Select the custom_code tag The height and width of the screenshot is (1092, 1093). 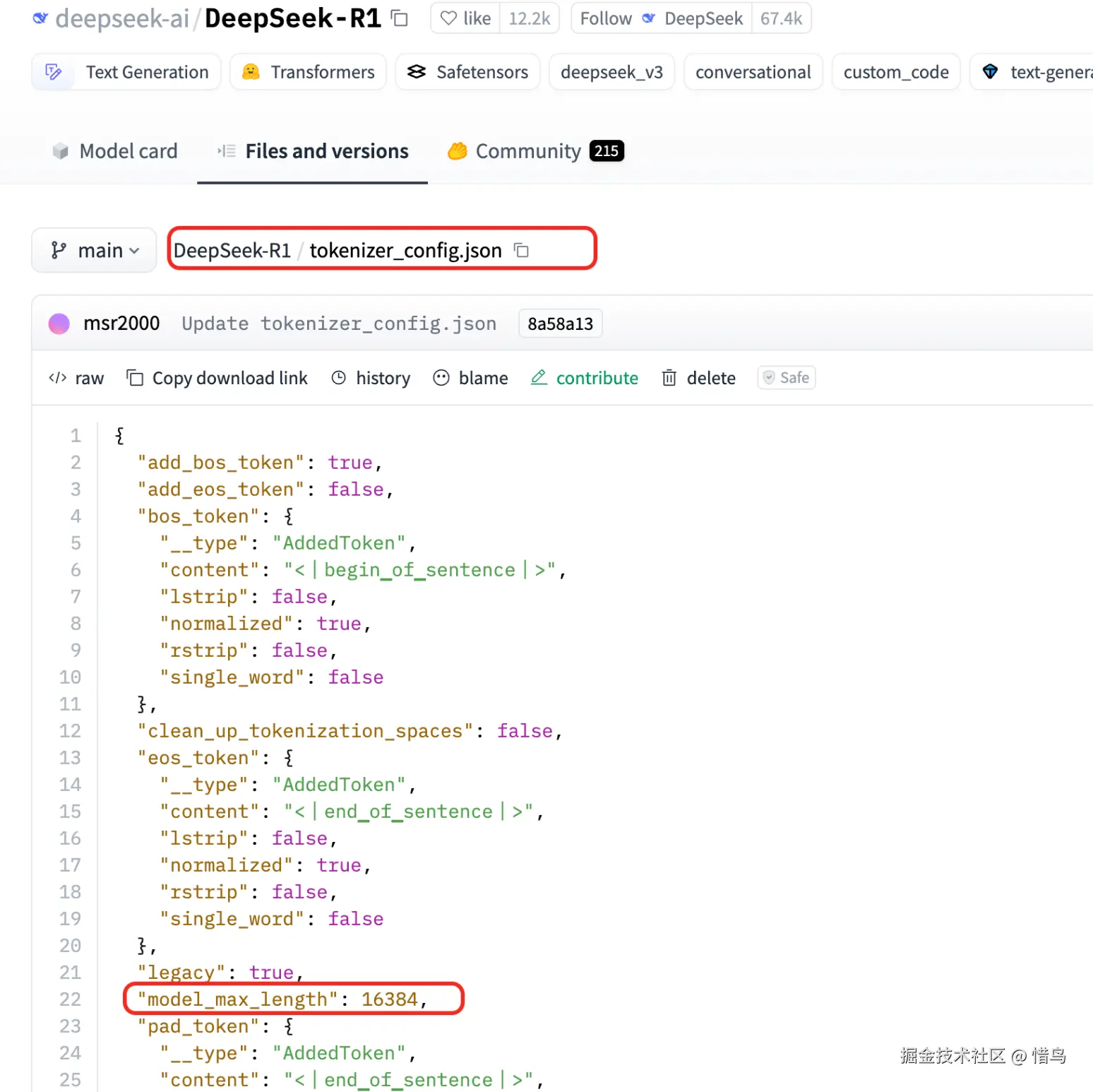coord(896,72)
